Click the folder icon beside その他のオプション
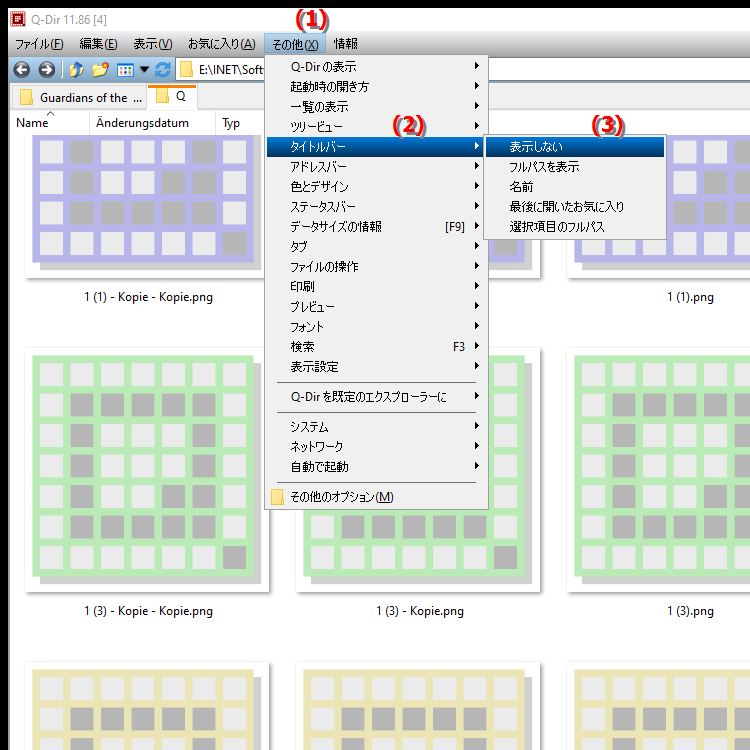This screenshot has width=750, height=750. click(277, 497)
